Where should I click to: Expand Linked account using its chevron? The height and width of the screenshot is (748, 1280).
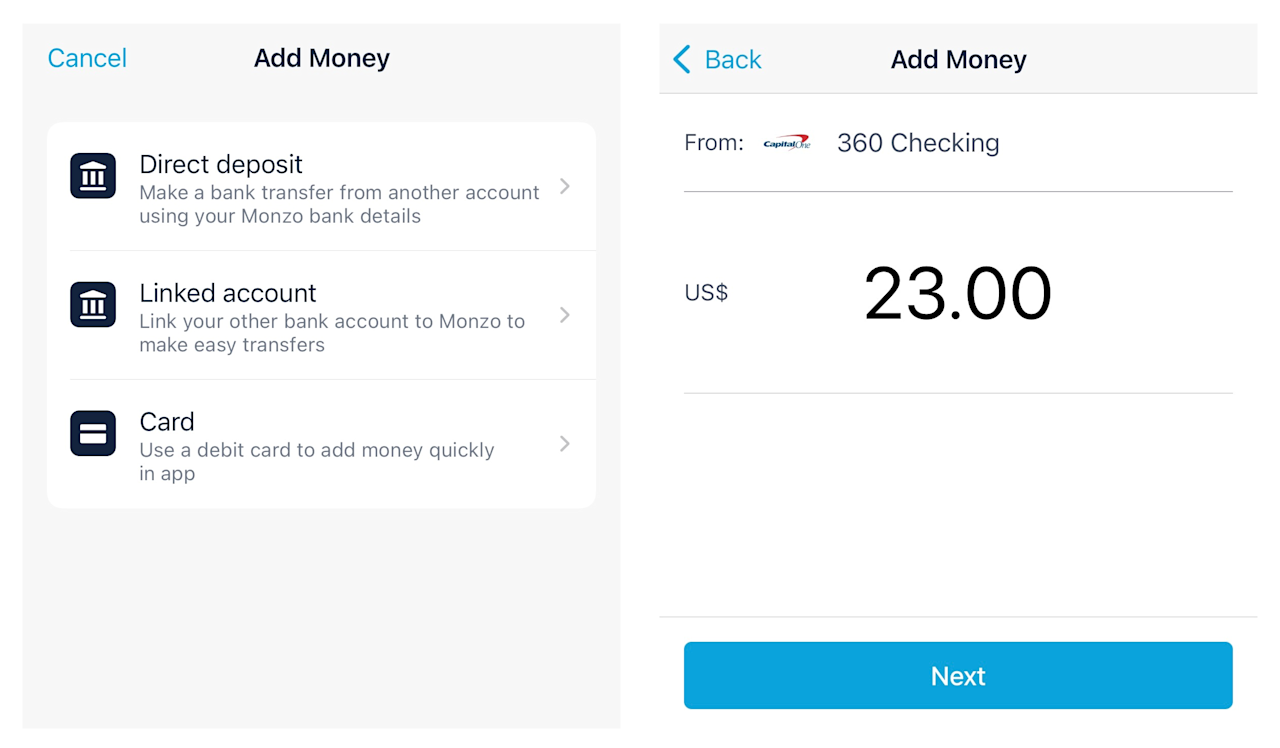565,315
